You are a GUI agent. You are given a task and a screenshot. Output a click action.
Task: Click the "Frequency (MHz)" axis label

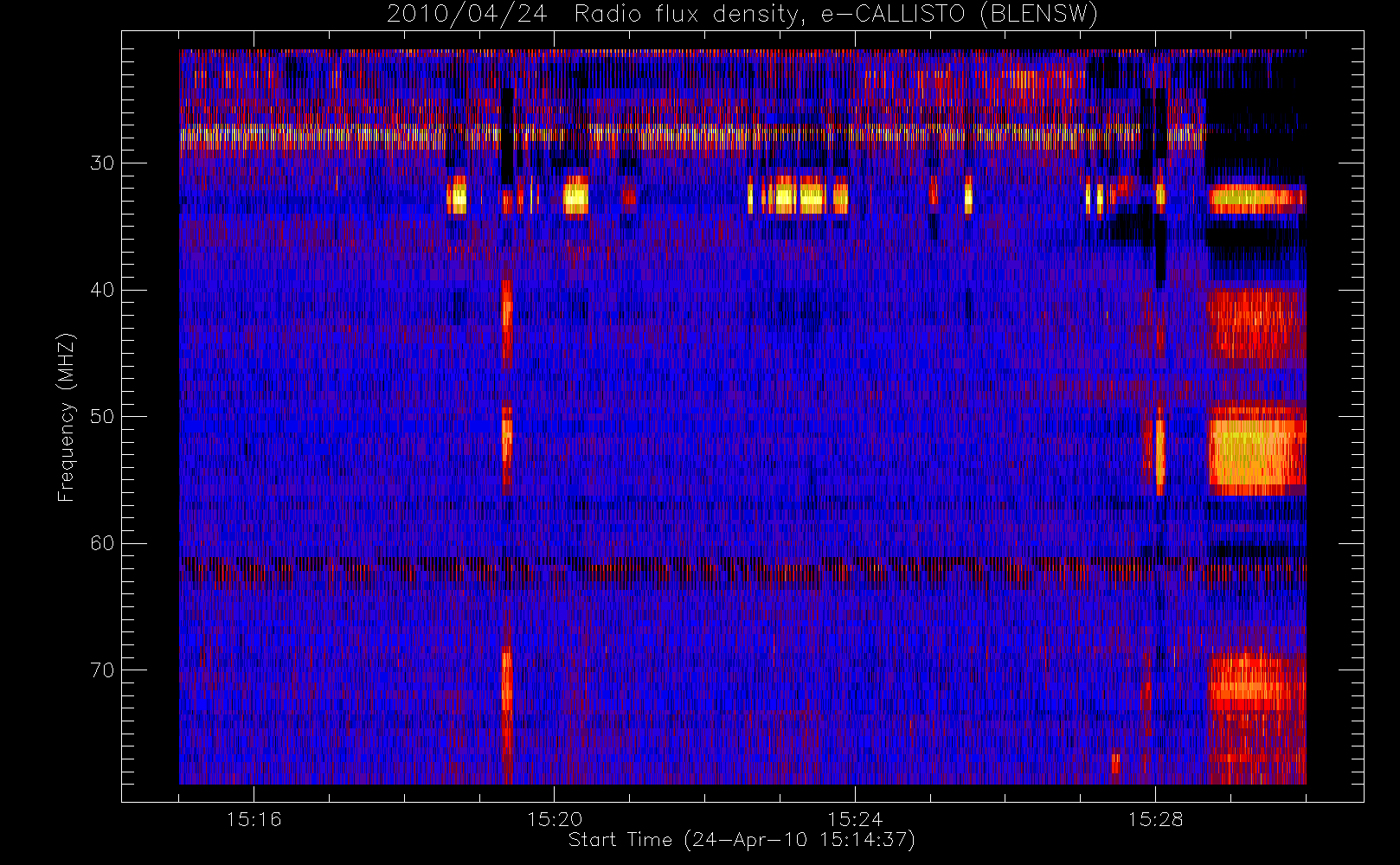tap(67, 417)
